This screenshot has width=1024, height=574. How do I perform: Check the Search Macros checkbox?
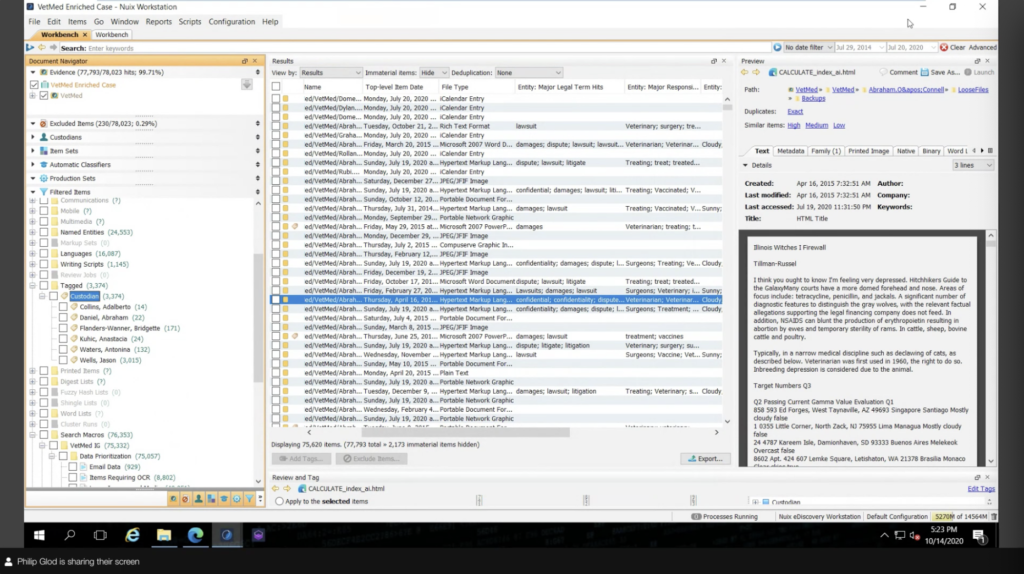tap(44, 434)
